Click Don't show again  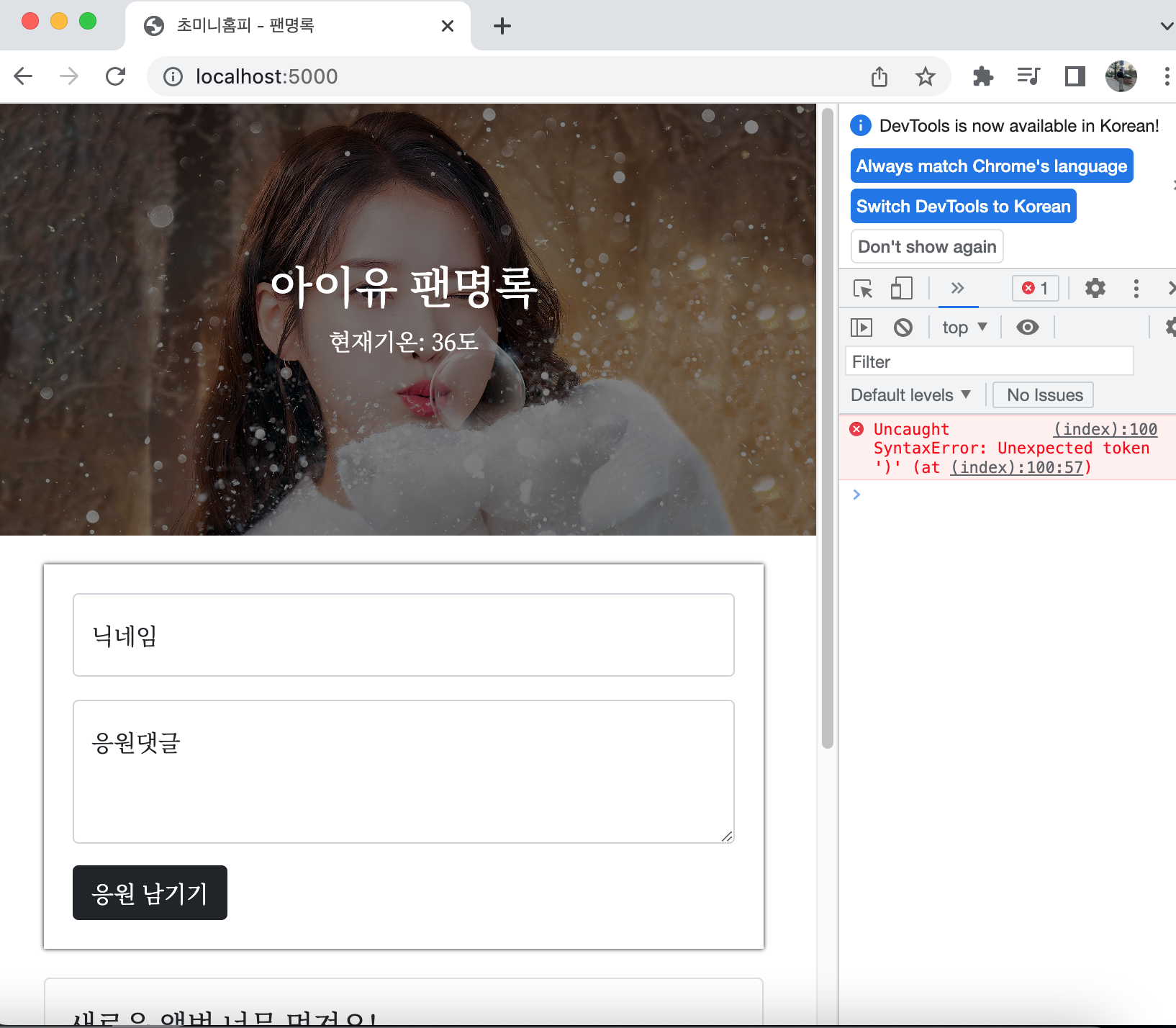(927, 247)
